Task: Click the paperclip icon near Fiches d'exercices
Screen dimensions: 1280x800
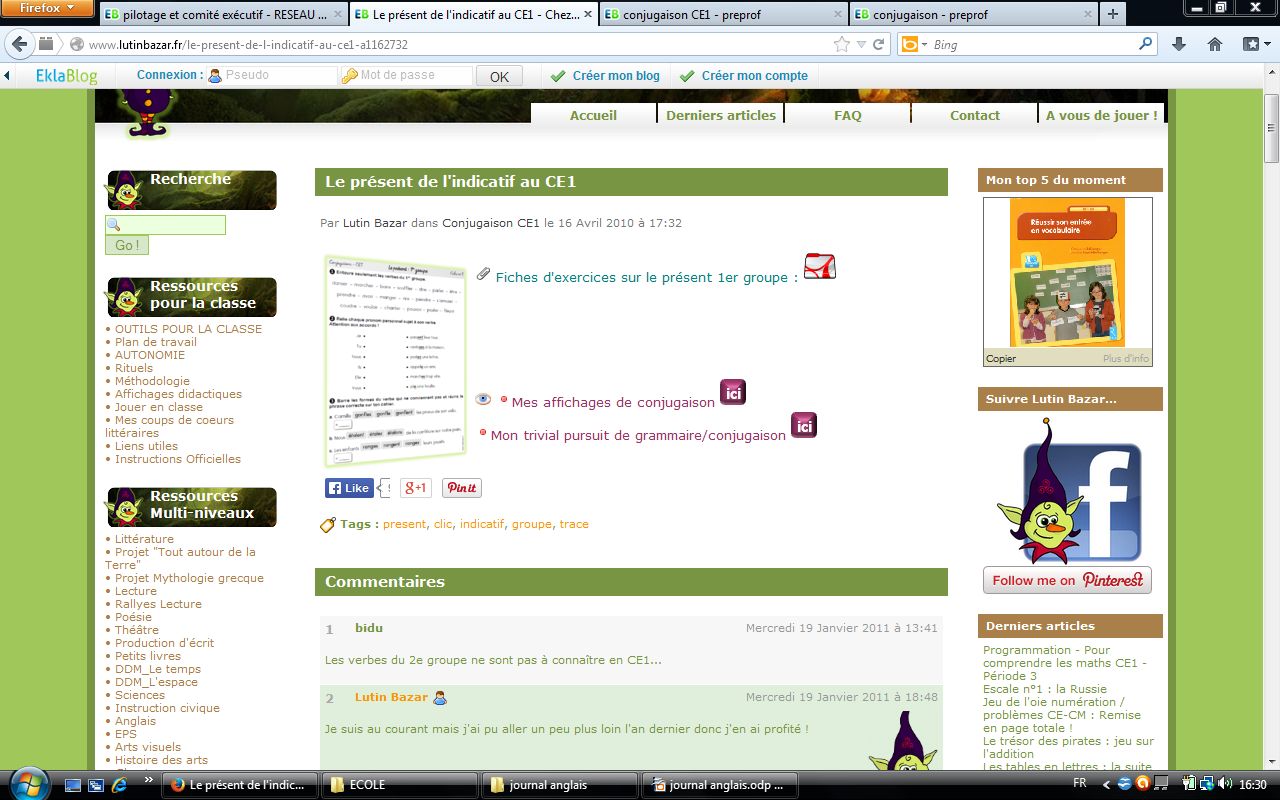Action: (483, 274)
